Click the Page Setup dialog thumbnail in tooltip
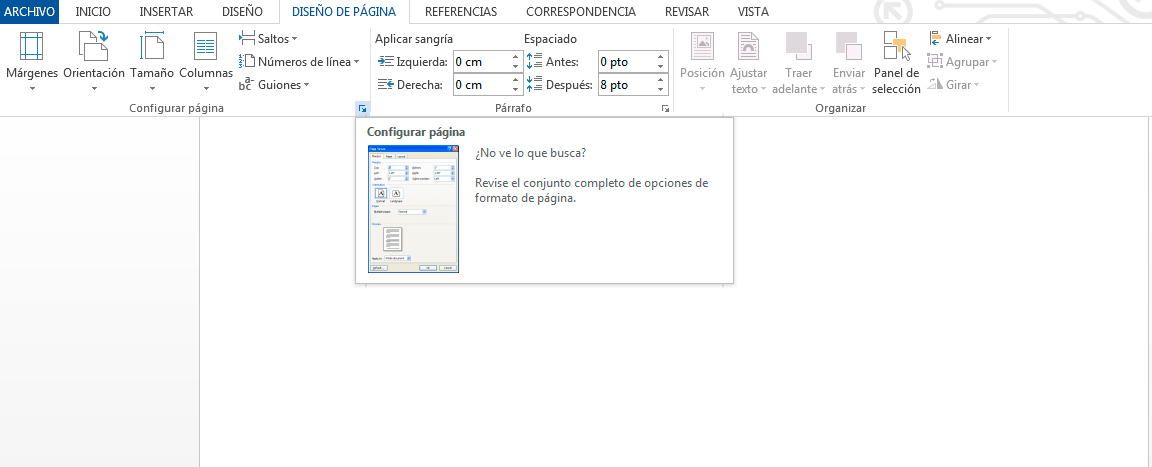 pyautogui.click(x=413, y=209)
